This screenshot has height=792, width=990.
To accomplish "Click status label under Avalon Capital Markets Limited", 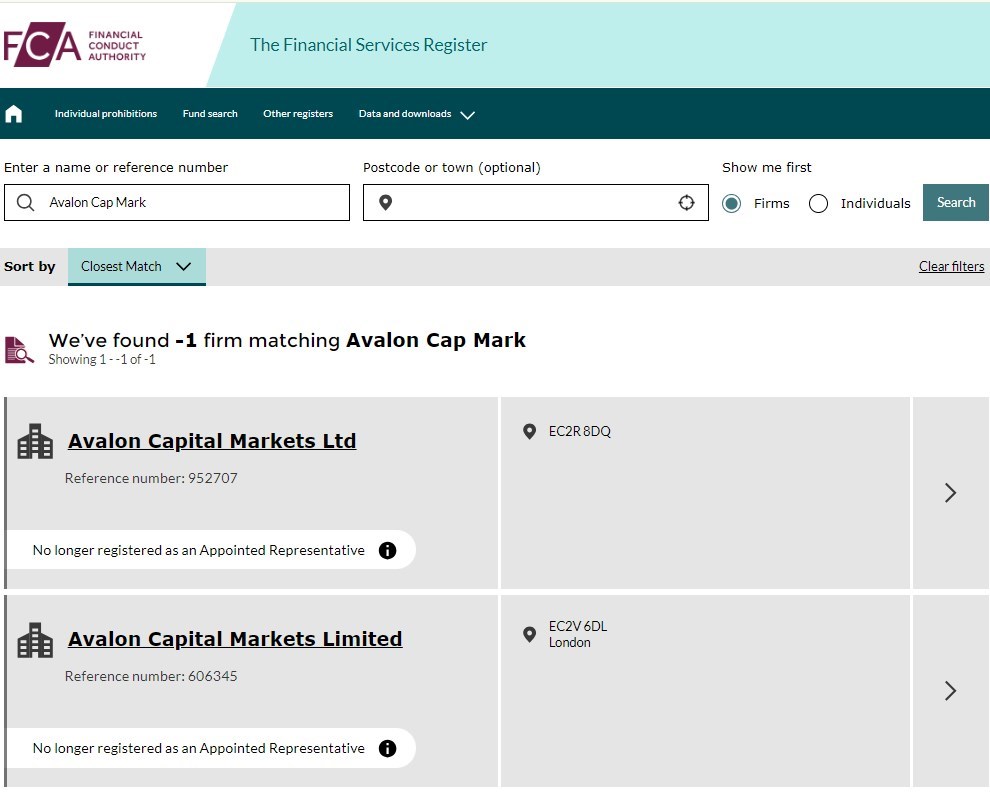I will point(198,748).
